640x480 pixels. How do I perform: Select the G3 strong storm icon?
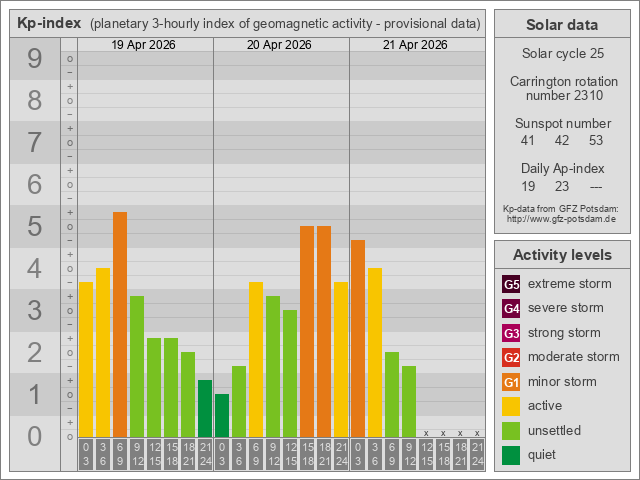pos(511,333)
